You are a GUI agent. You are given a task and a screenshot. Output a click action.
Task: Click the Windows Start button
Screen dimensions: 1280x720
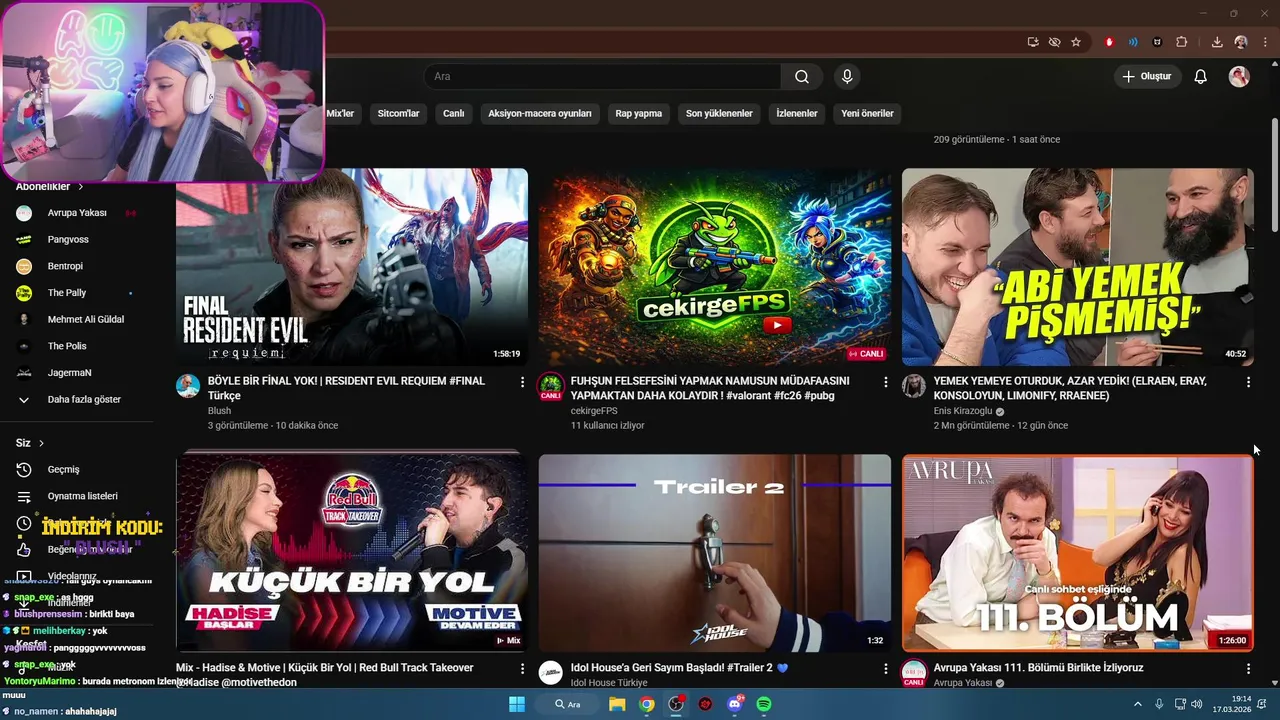[517, 704]
